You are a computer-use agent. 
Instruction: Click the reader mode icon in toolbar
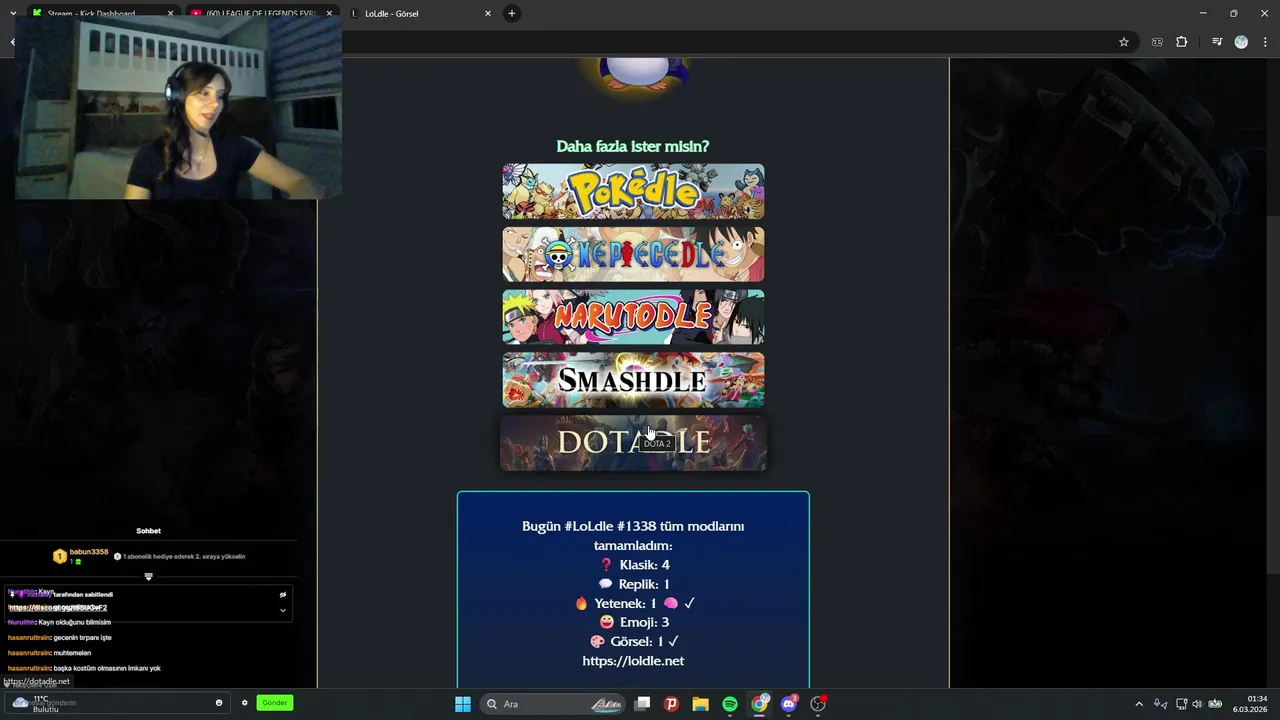(x=1157, y=42)
